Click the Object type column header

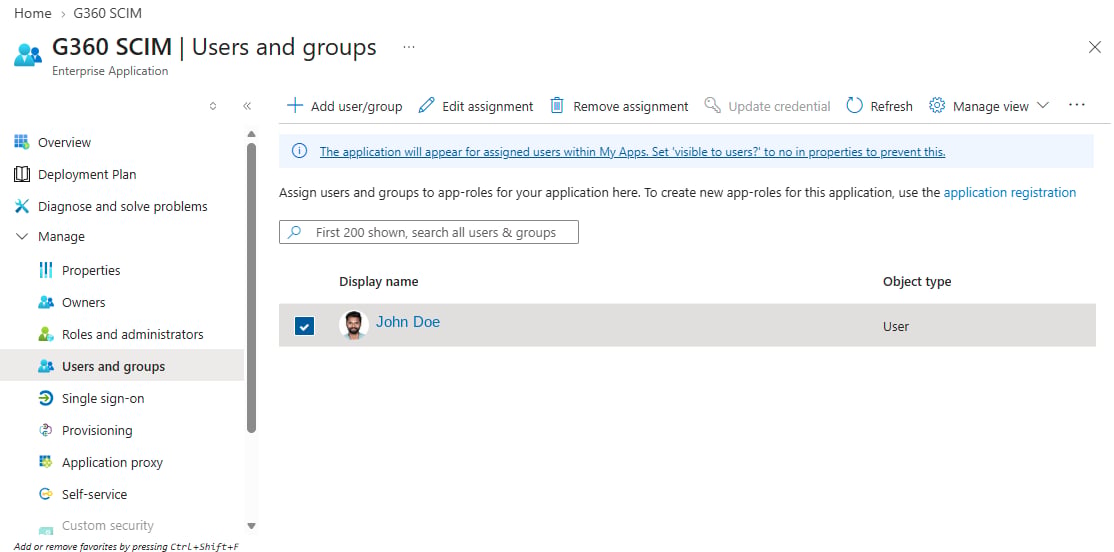pyautogui.click(x=917, y=281)
